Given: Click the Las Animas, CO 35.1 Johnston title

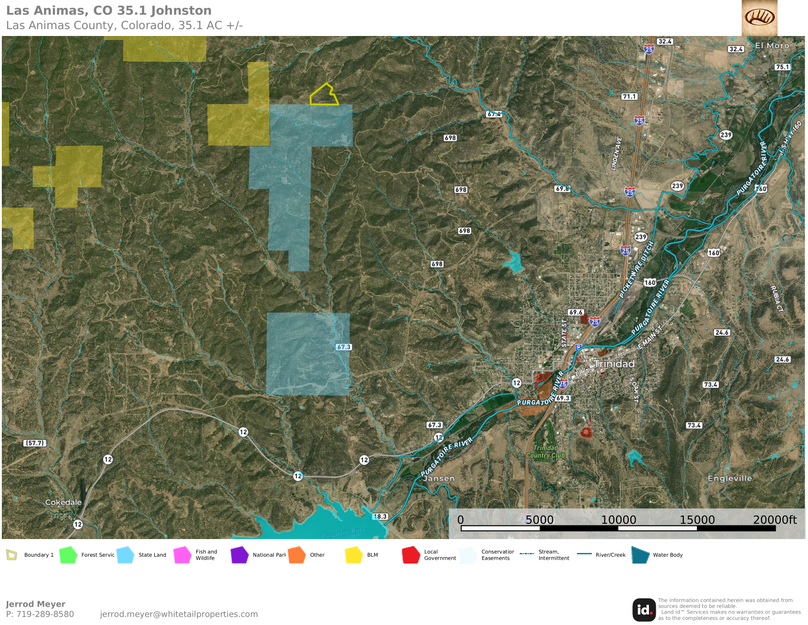Looking at the screenshot, I should tap(108, 10).
